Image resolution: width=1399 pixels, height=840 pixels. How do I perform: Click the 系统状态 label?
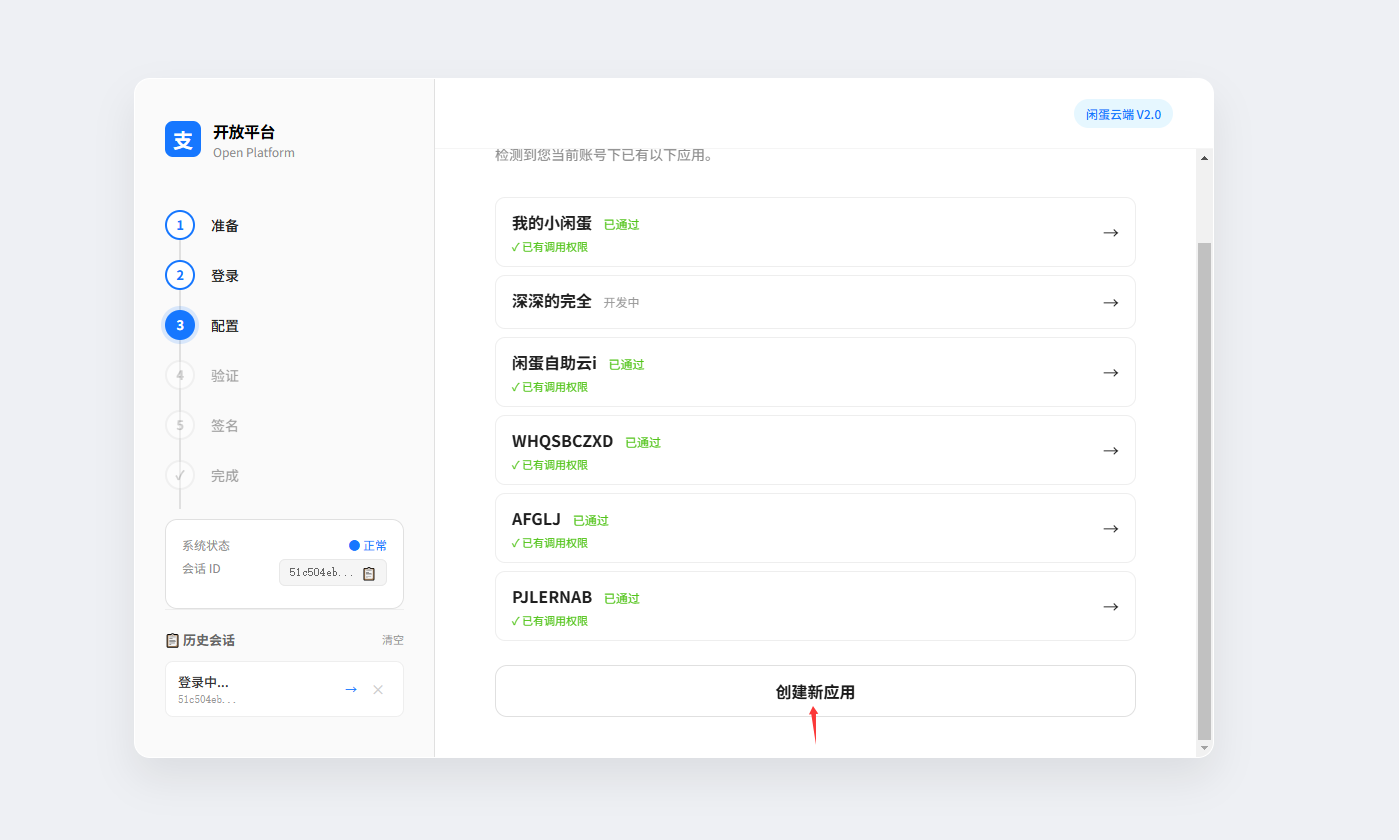(x=206, y=545)
